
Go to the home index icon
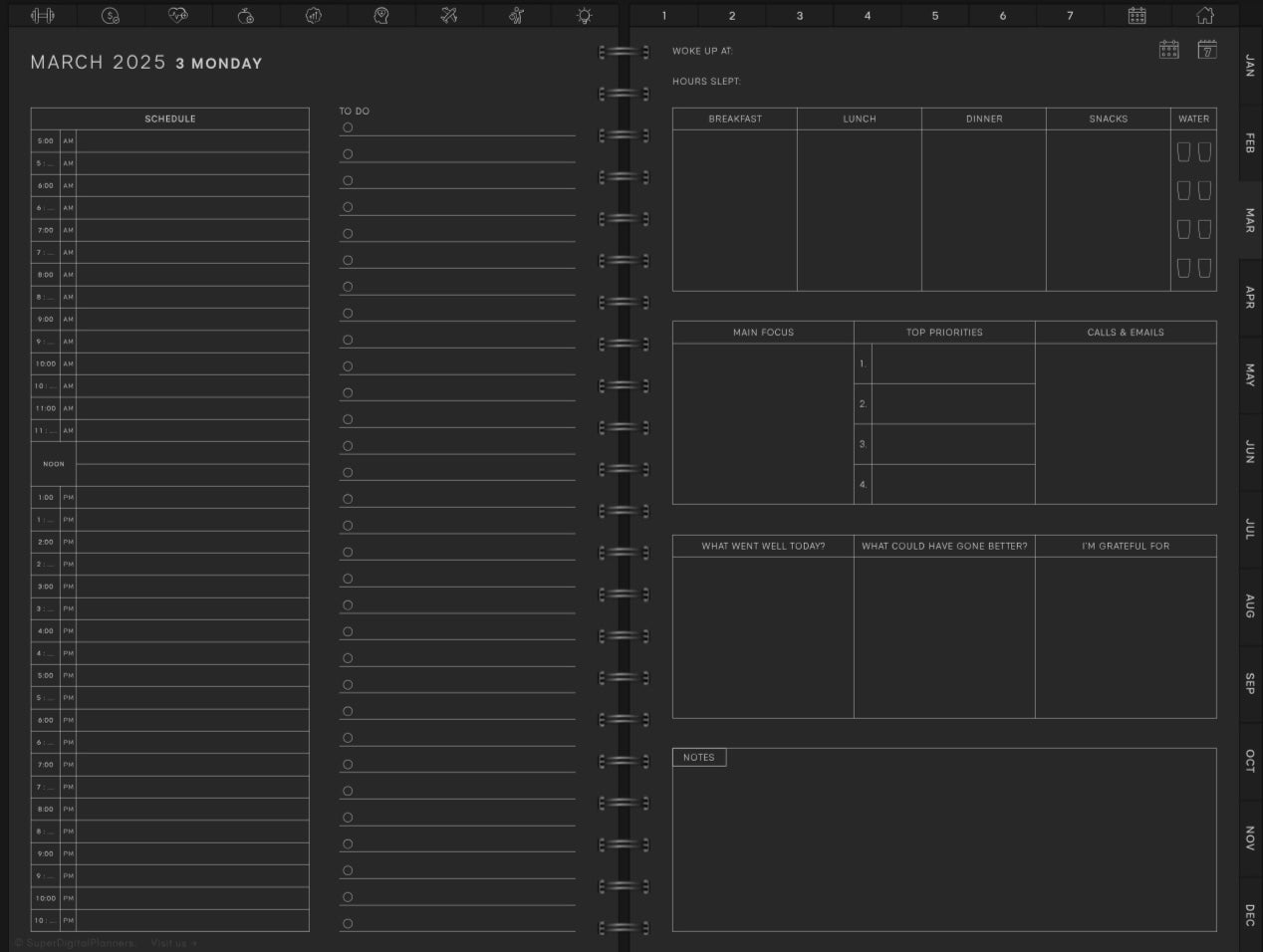click(1204, 16)
